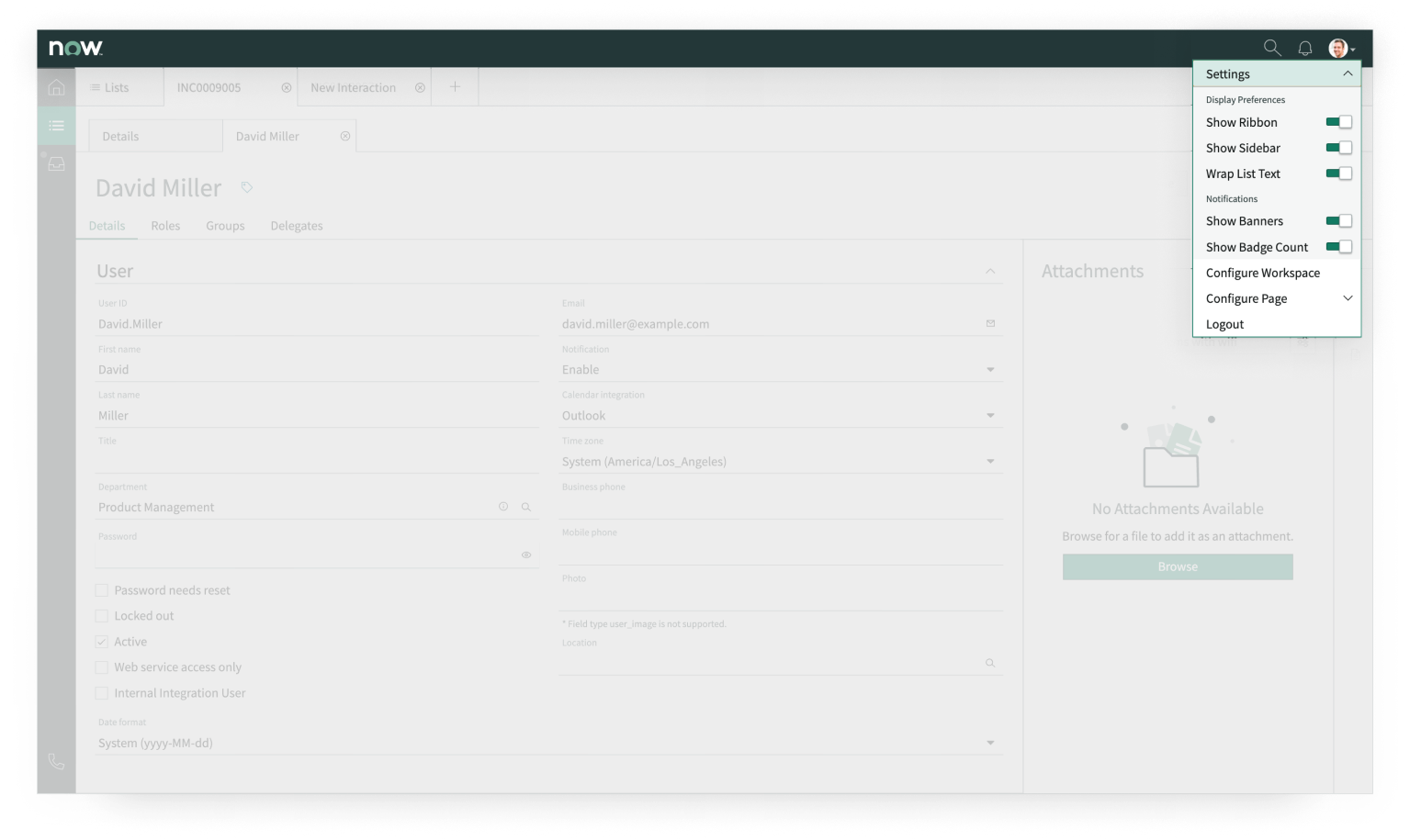Reveal password with the eye icon
The height and width of the screenshot is (840, 1410).
pyautogui.click(x=526, y=554)
